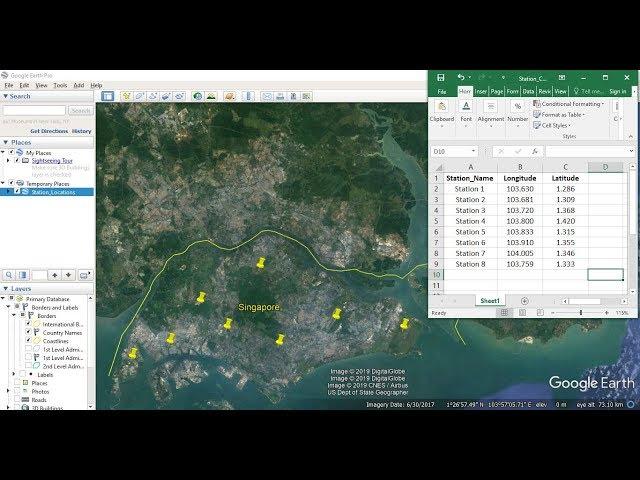
Task: Move selected place up with arrow button
Action: click(x=55, y=275)
